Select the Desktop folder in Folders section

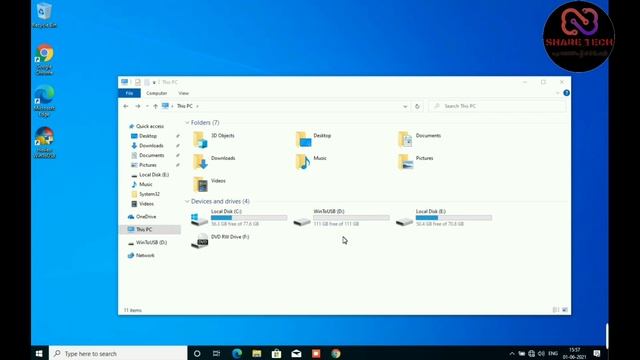pyautogui.click(x=313, y=140)
